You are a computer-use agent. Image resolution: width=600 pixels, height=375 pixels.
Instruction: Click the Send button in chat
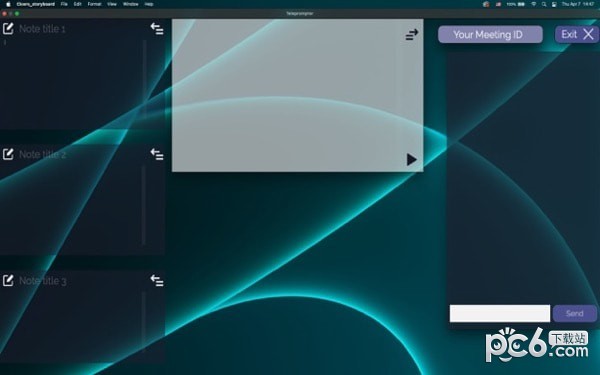(x=574, y=313)
